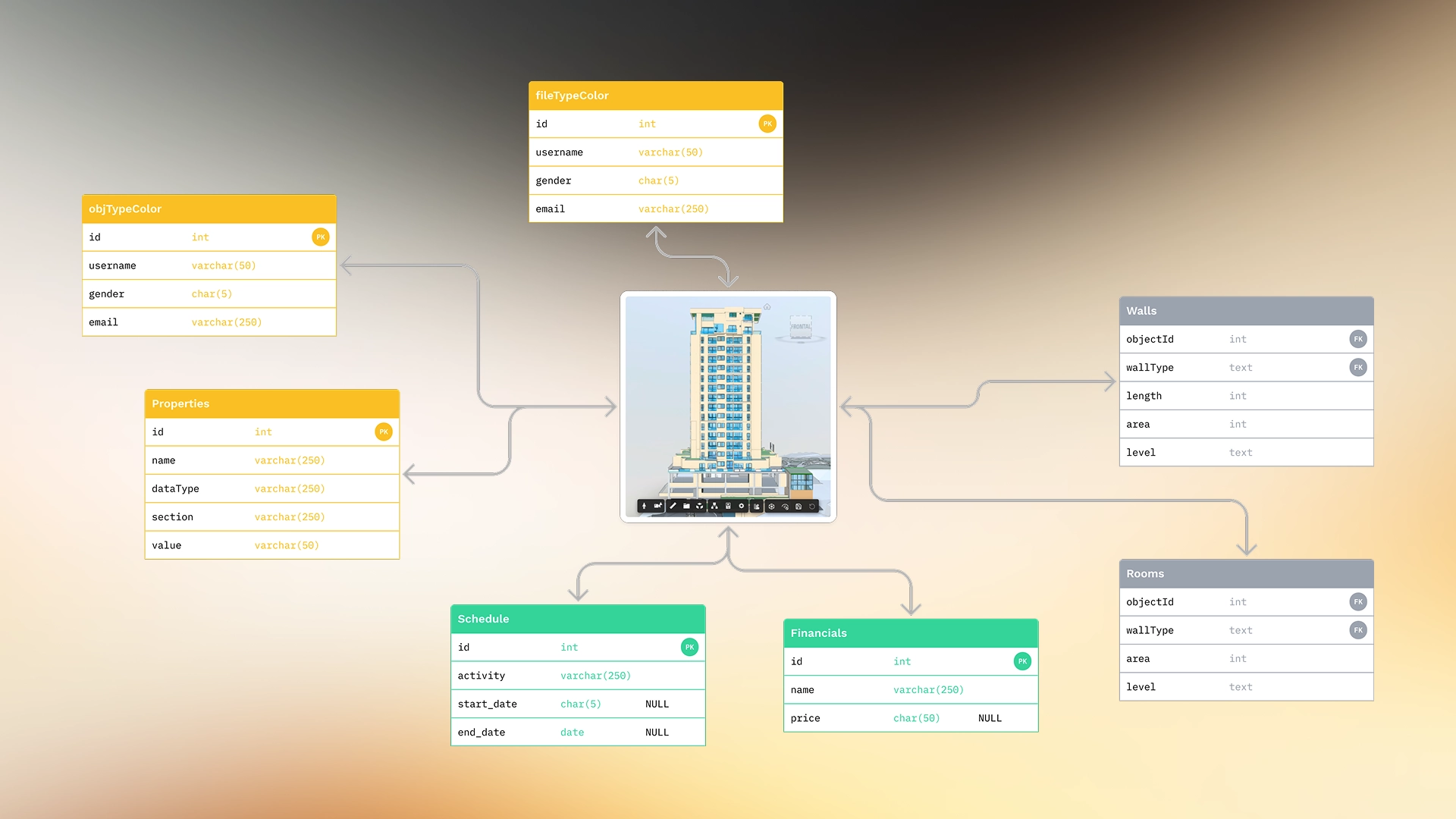Click the FK badge on Walls objectId row
The width and height of the screenshot is (1456, 819).
click(1357, 339)
